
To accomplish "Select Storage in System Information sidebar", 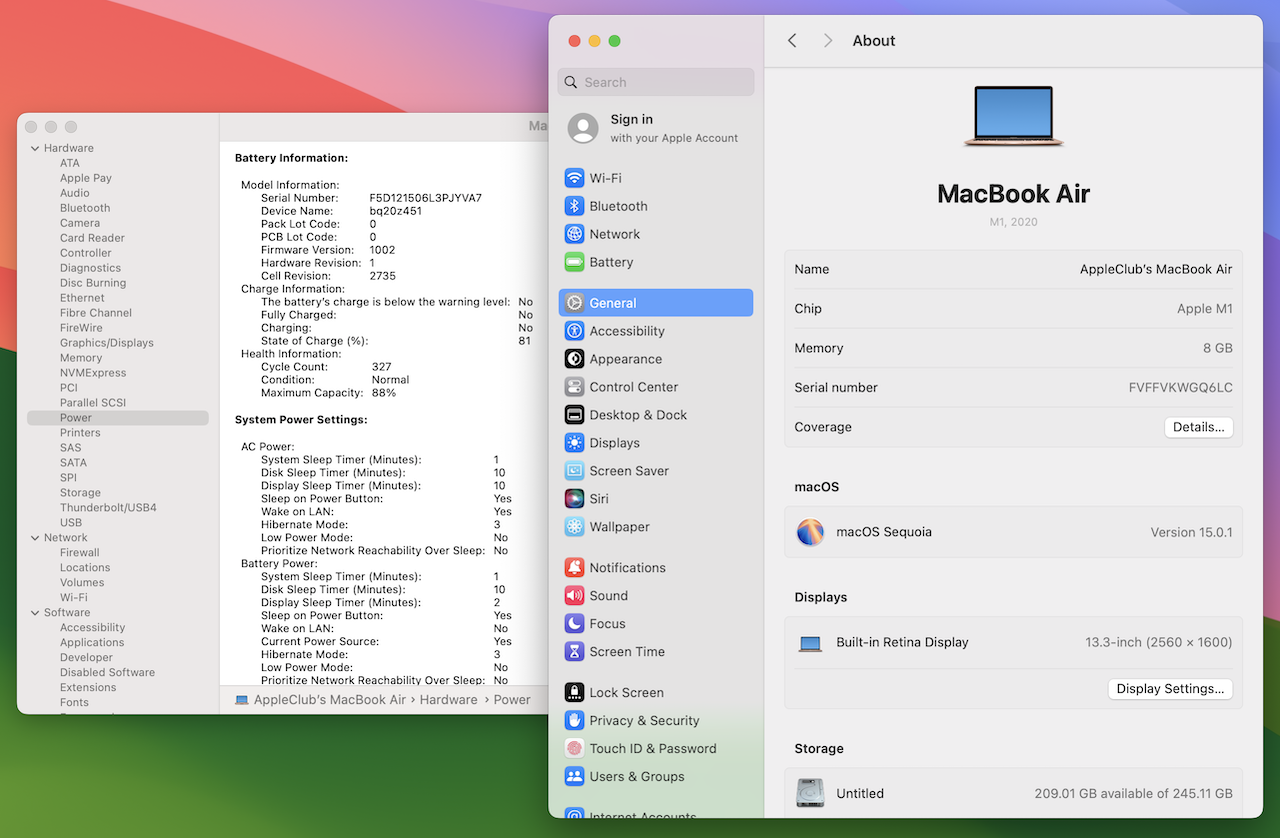I will (x=80, y=493).
